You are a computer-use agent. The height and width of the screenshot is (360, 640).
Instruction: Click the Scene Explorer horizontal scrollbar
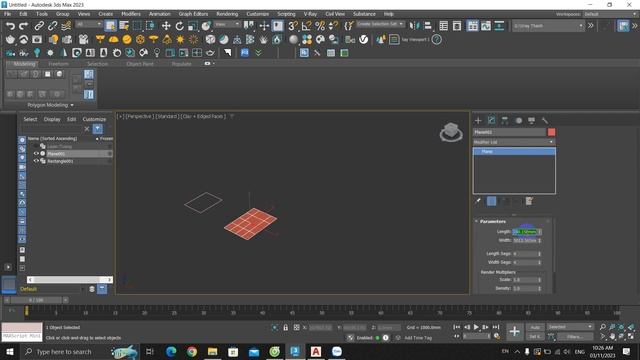point(70,280)
